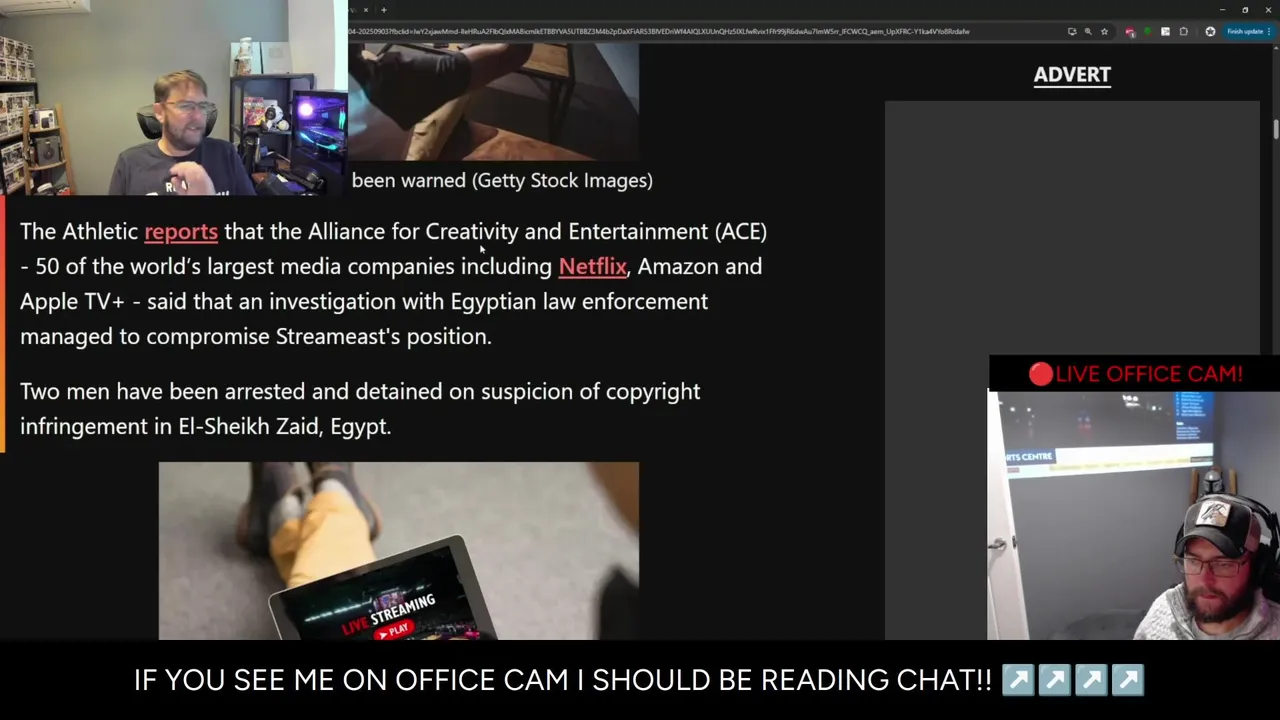1280x720 pixels.
Task: Restore down the browser window
Action: tap(1245, 10)
